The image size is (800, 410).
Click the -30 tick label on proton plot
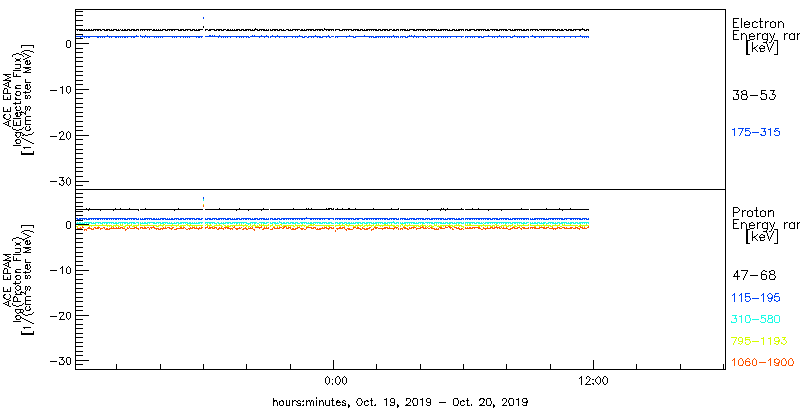[x=60, y=361]
